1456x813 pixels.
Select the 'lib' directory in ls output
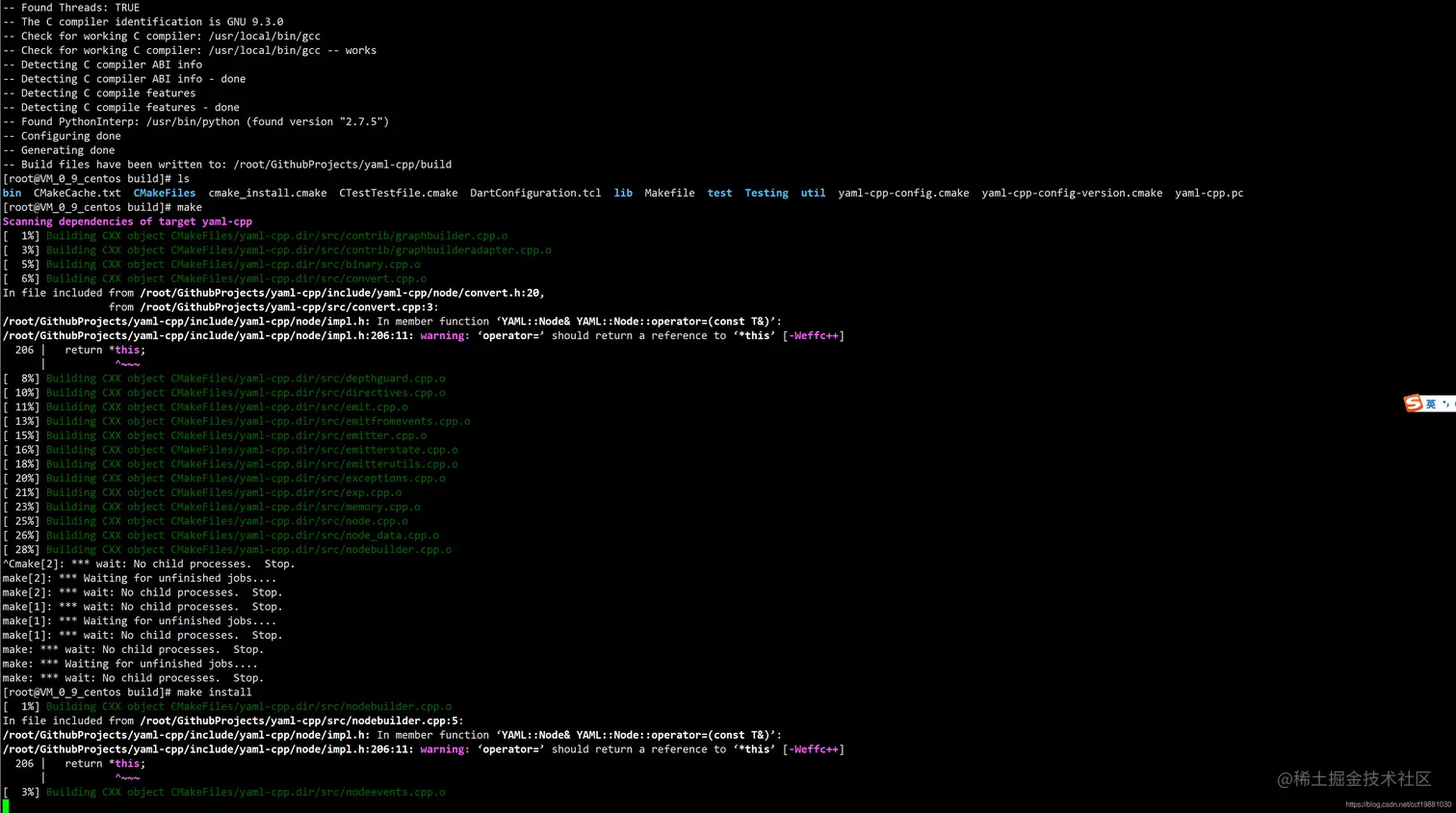[x=623, y=193]
